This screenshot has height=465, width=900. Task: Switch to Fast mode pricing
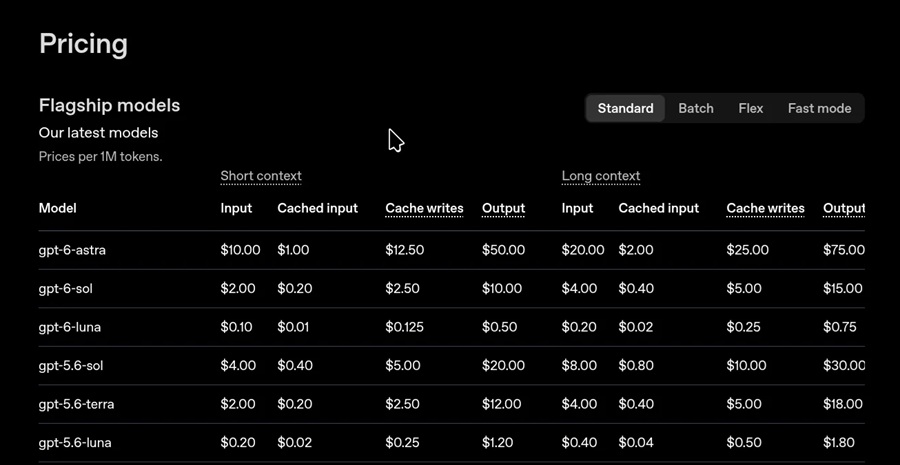click(819, 108)
